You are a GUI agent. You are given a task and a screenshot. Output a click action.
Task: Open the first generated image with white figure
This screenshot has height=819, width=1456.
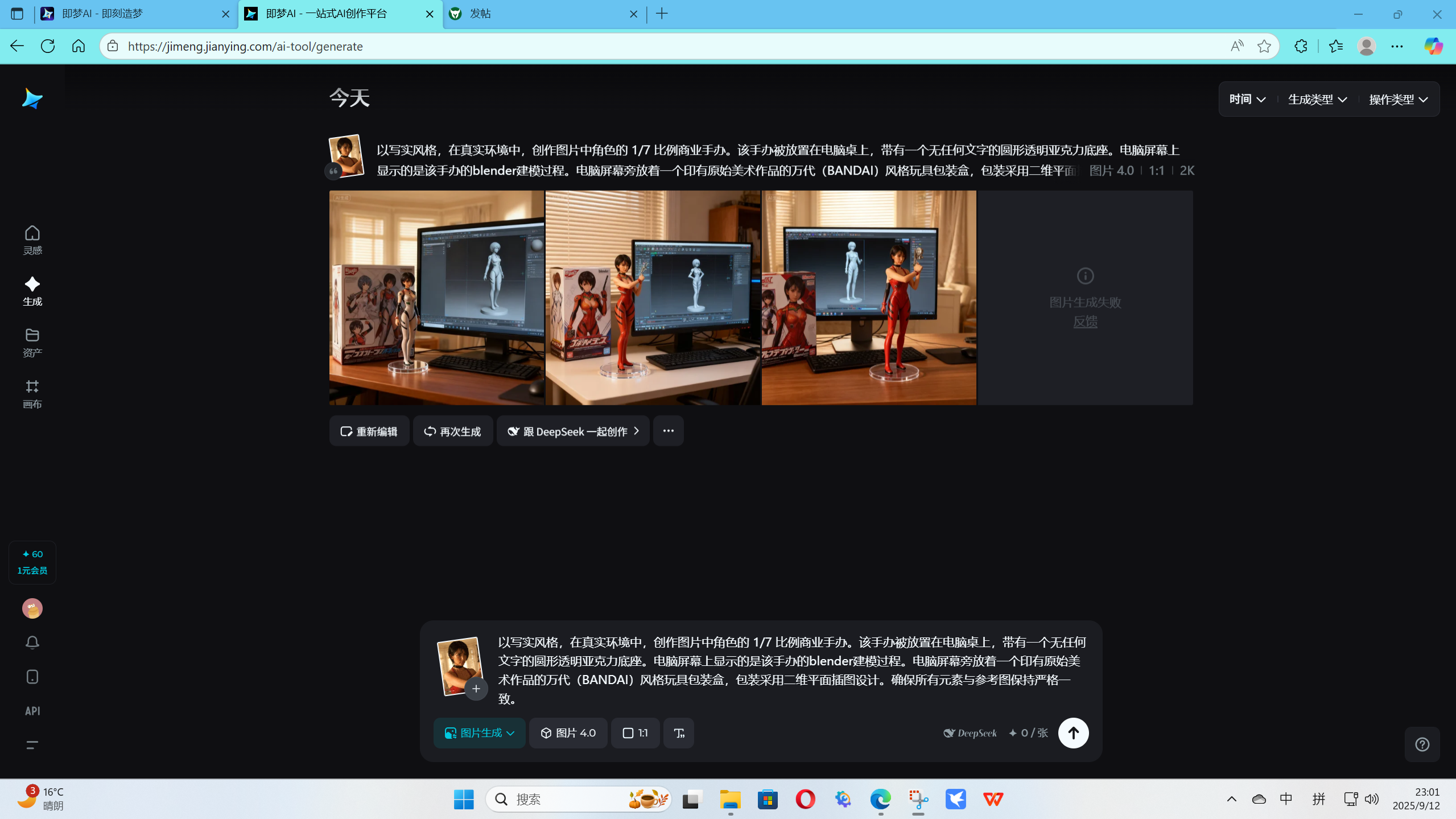pyautogui.click(x=436, y=298)
